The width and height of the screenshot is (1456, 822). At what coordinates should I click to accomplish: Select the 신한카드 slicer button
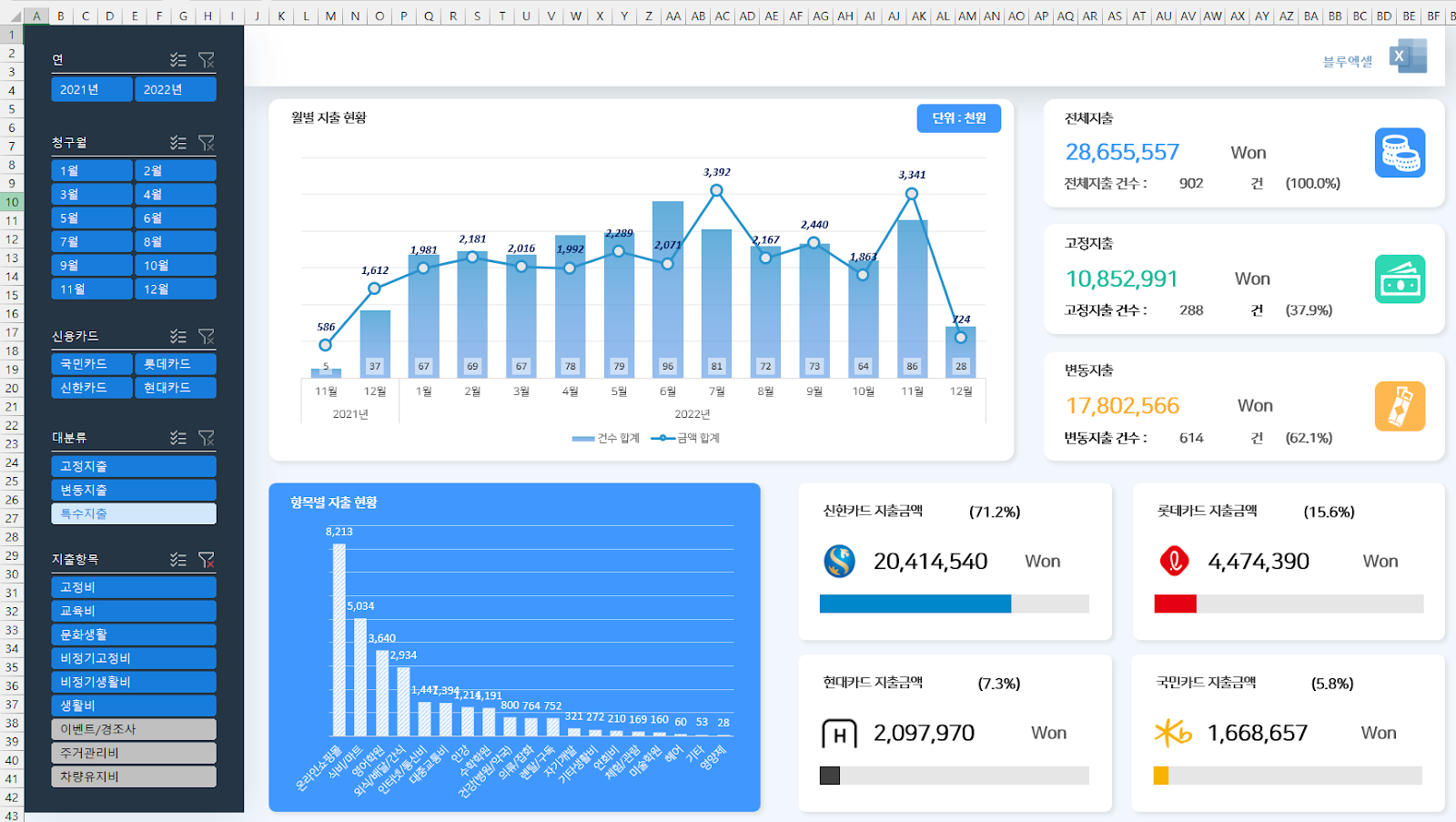tap(92, 387)
